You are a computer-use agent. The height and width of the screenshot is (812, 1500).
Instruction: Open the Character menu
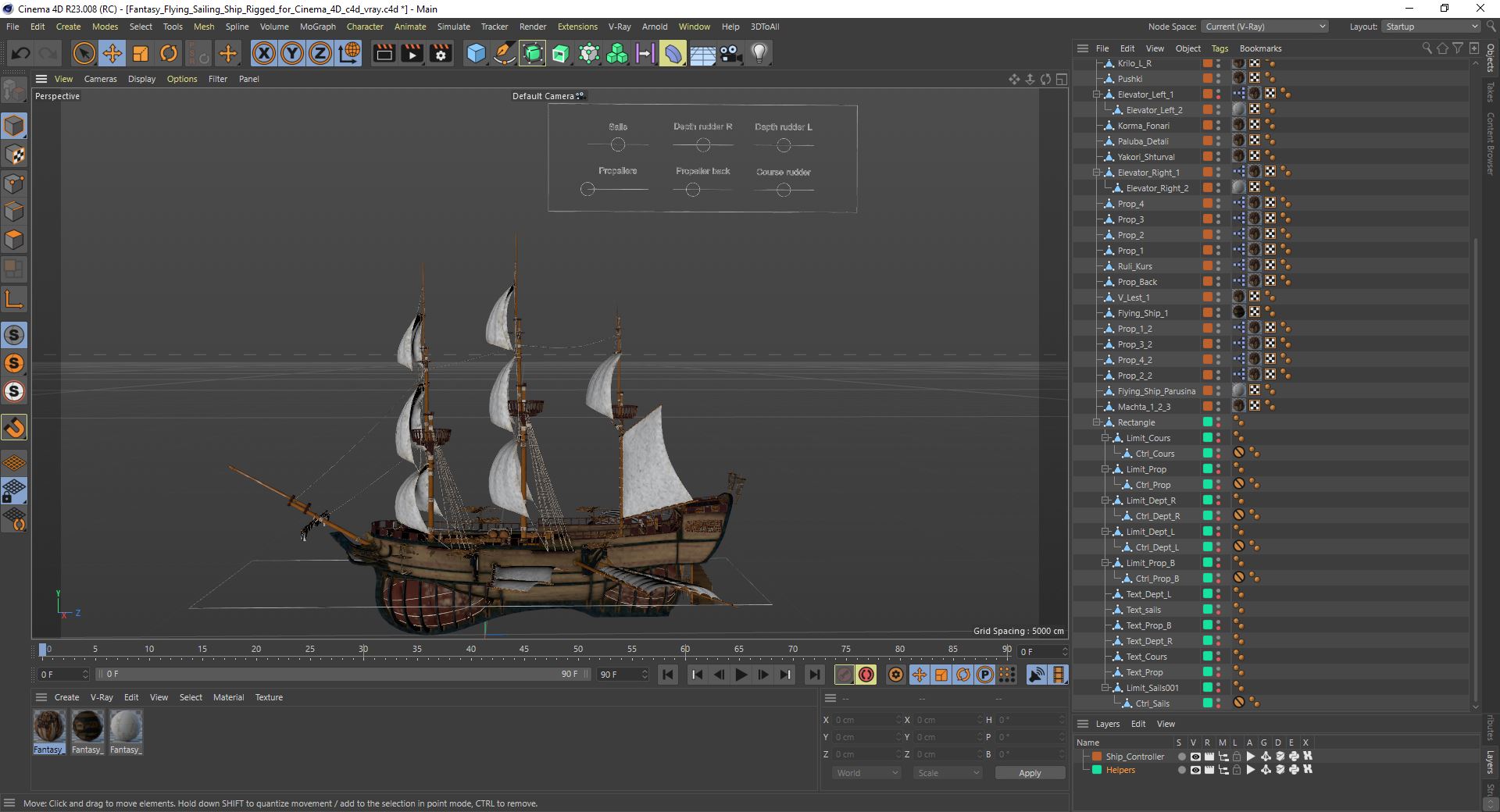click(x=365, y=27)
